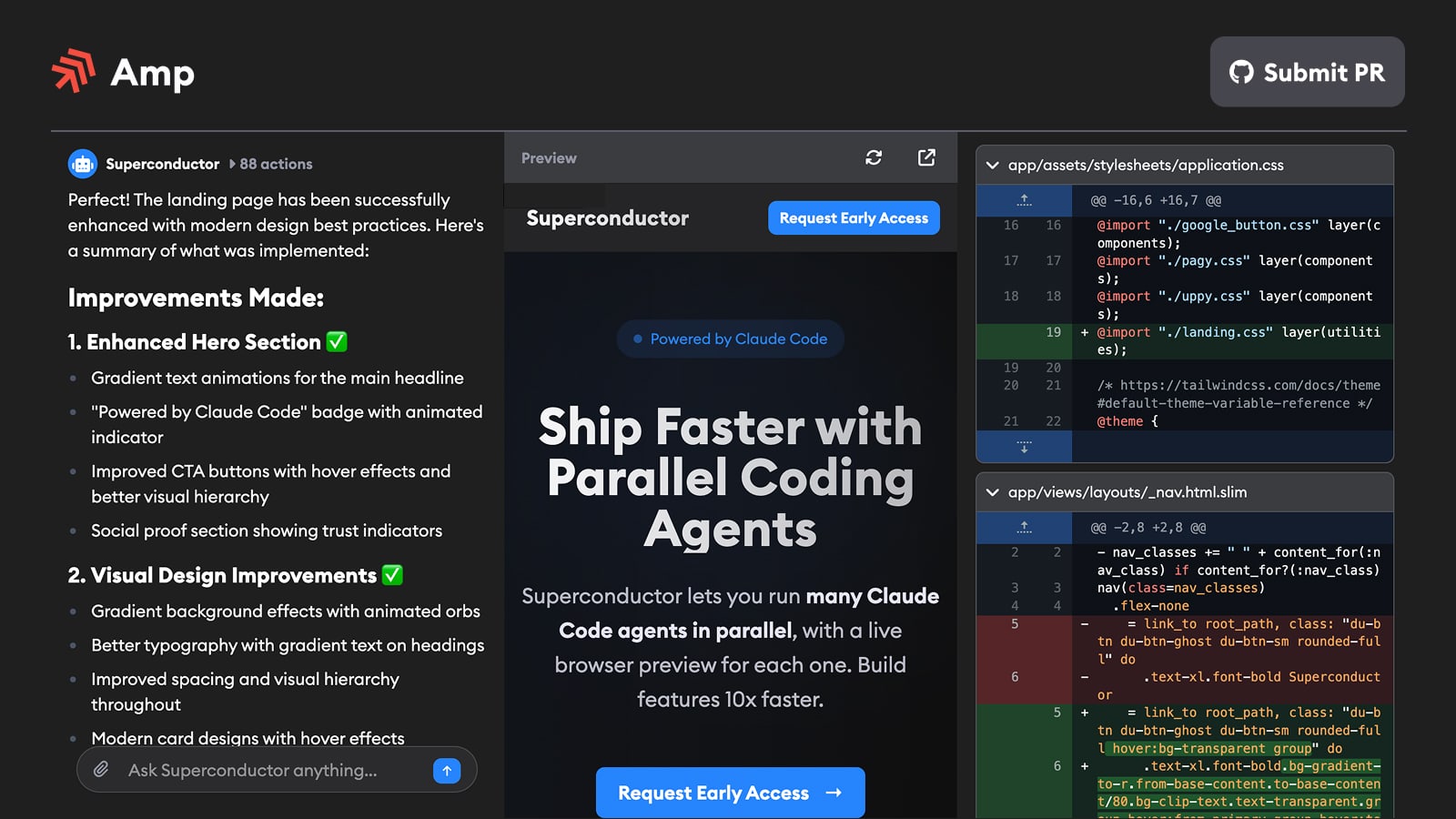Click the 'Improvements Made:' heading
1456x819 pixels.
(196, 298)
